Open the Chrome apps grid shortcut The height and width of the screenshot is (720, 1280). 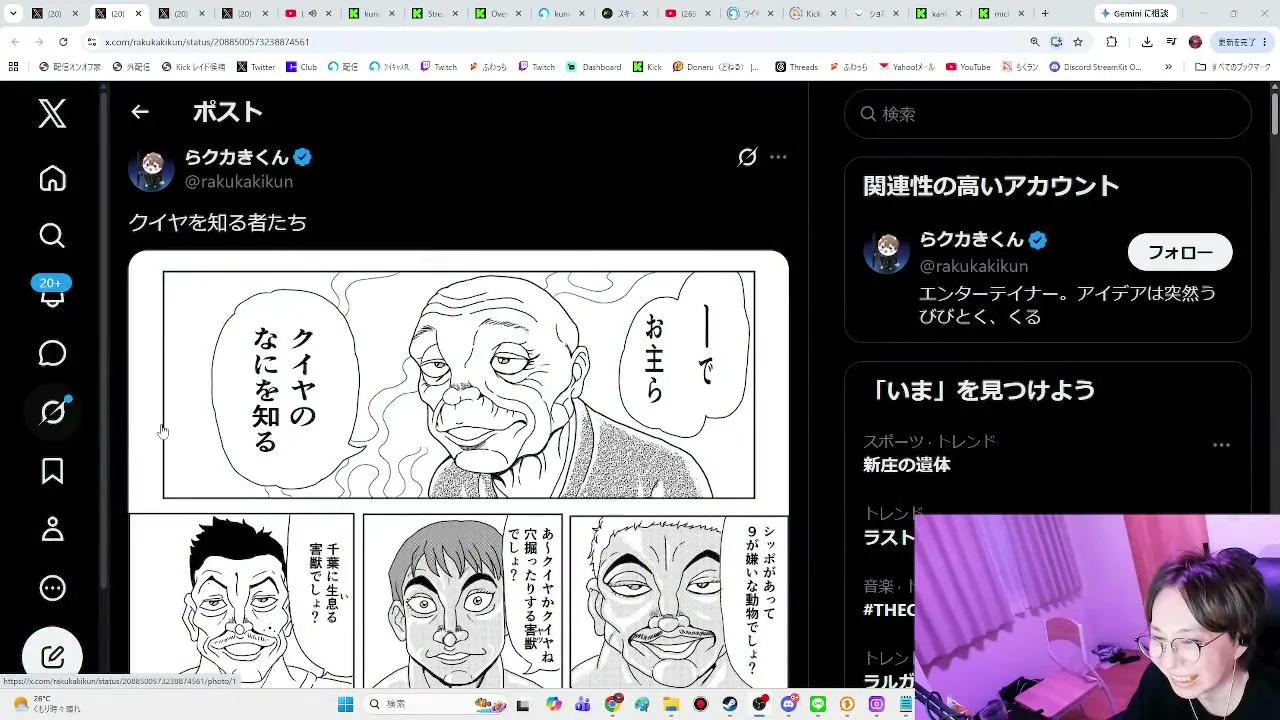(13, 67)
